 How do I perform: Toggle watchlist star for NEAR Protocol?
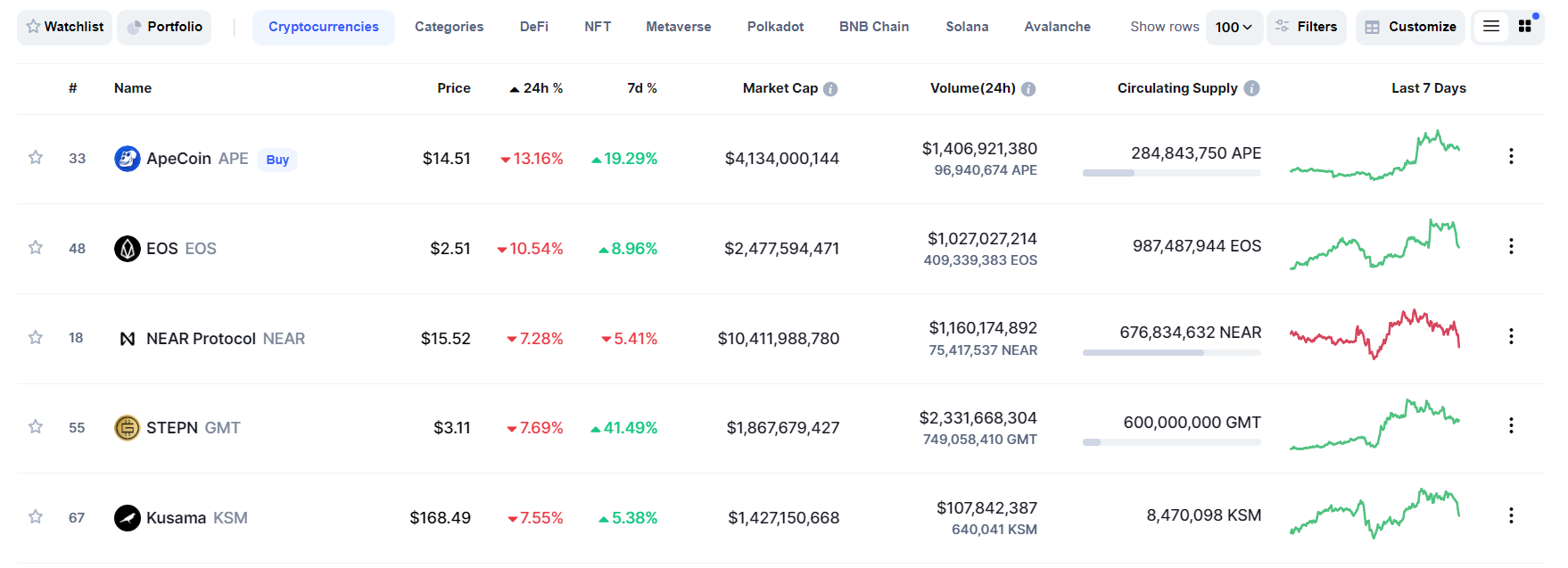coord(36,338)
